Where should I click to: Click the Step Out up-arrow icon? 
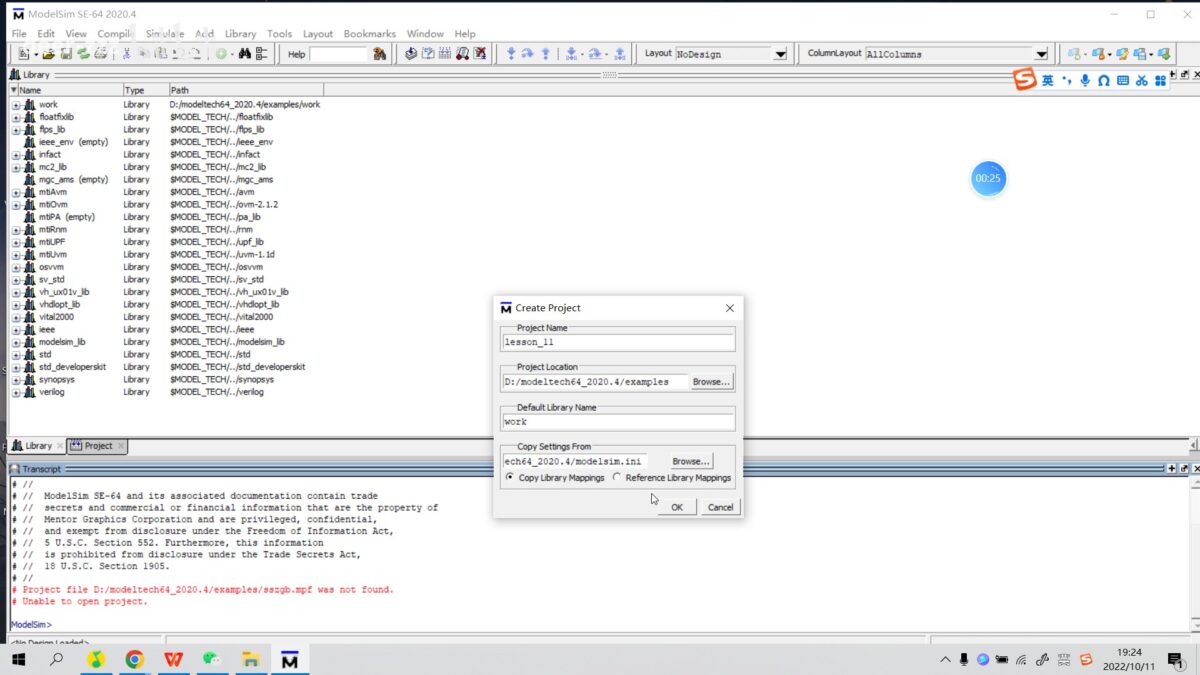coord(546,54)
